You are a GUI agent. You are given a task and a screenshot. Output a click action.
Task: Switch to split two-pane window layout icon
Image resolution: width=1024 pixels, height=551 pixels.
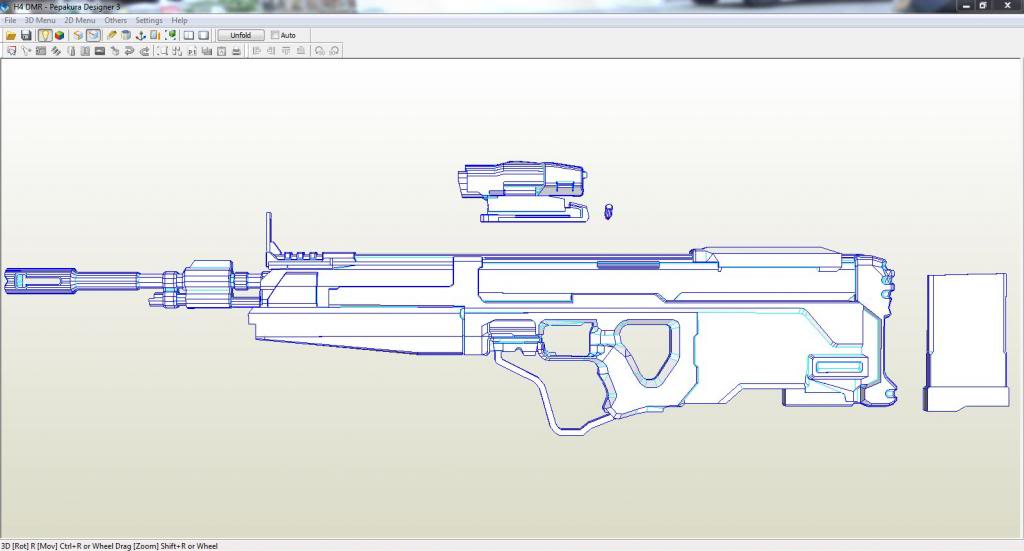tap(189, 35)
